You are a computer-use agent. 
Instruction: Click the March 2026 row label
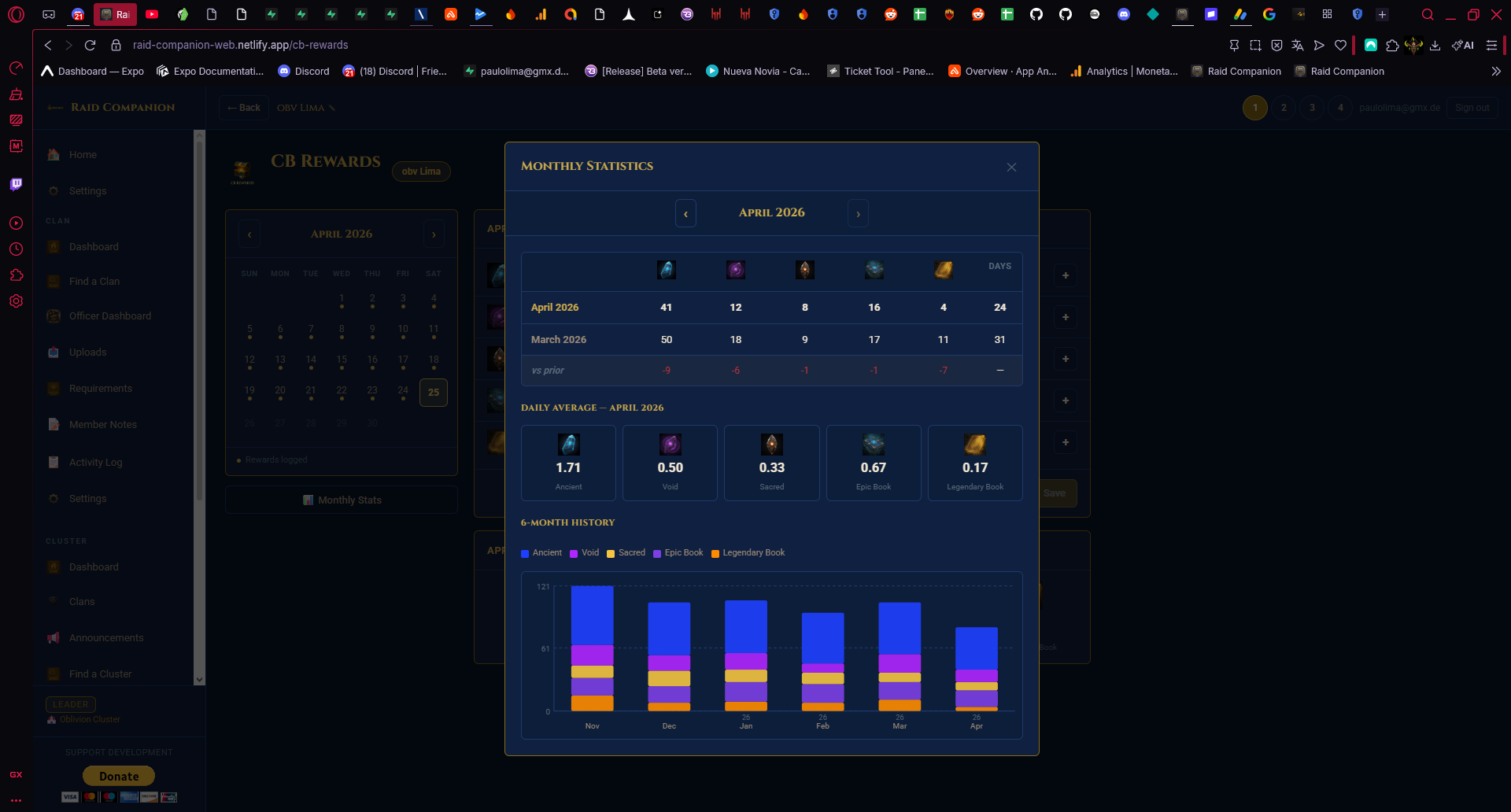[x=559, y=340]
